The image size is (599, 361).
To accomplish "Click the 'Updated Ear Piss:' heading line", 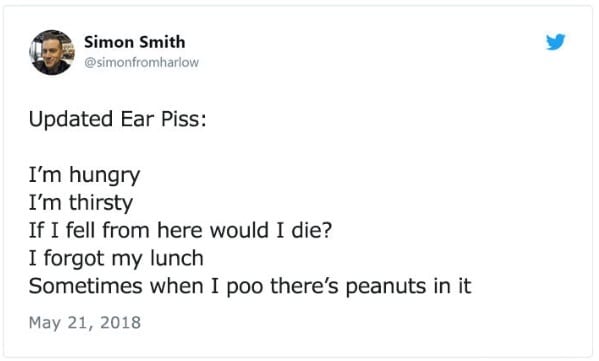I will click(117, 119).
